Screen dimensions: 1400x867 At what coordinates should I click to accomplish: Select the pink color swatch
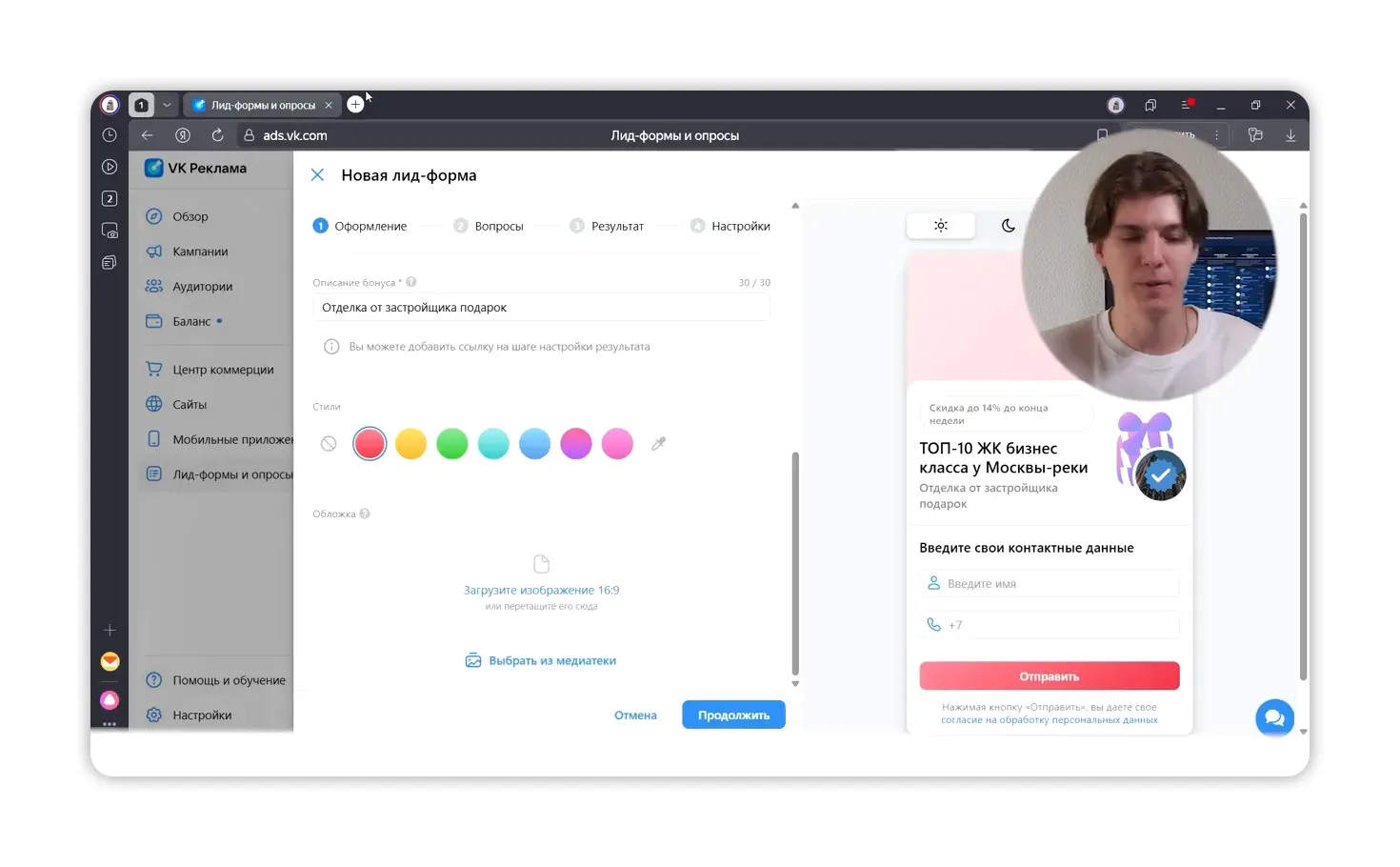[x=617, y=443]
